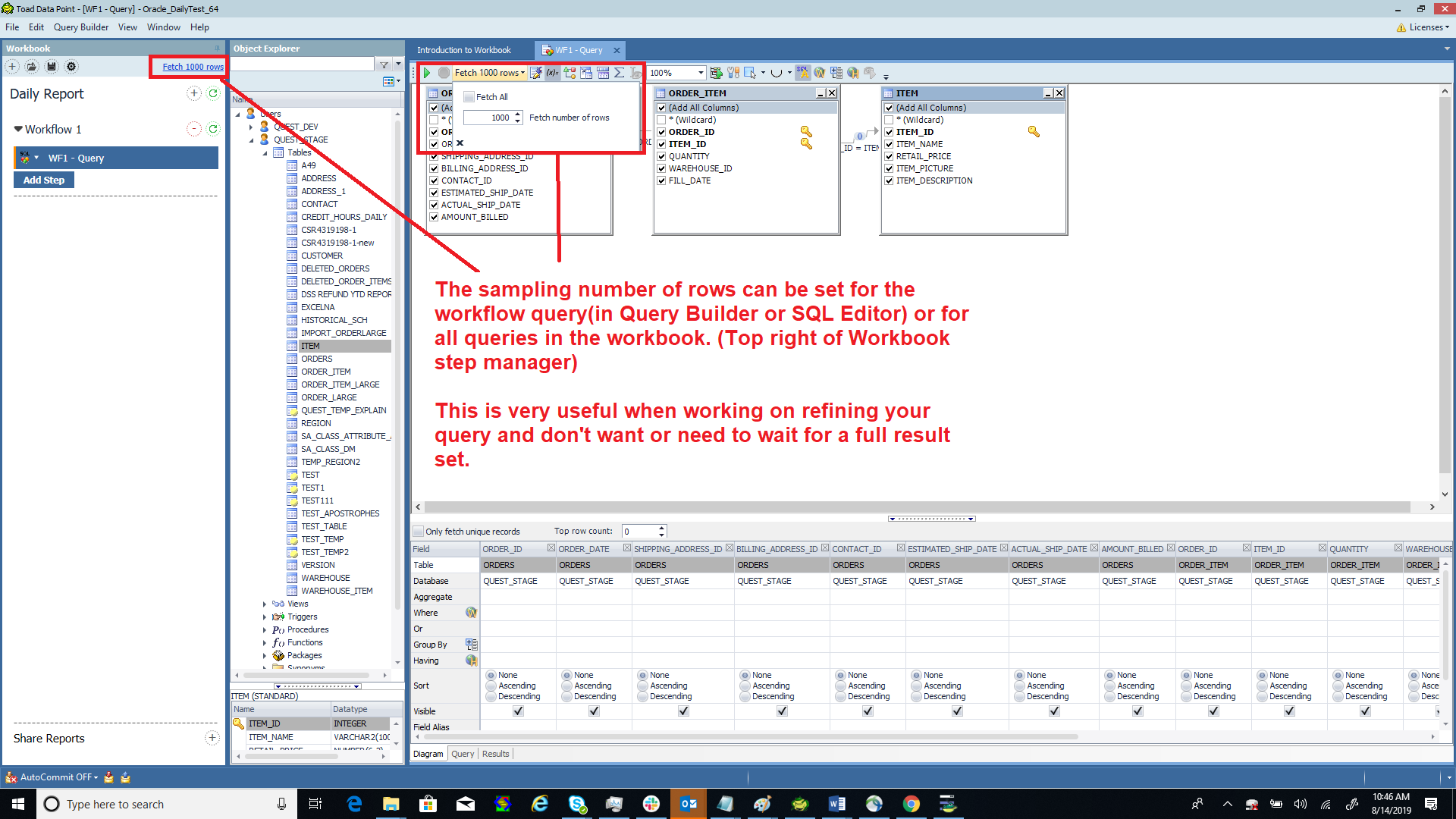Viewport: 1456px width, 819px height.
Task: Click the Run/Execute query button
Action: point(425,73)
